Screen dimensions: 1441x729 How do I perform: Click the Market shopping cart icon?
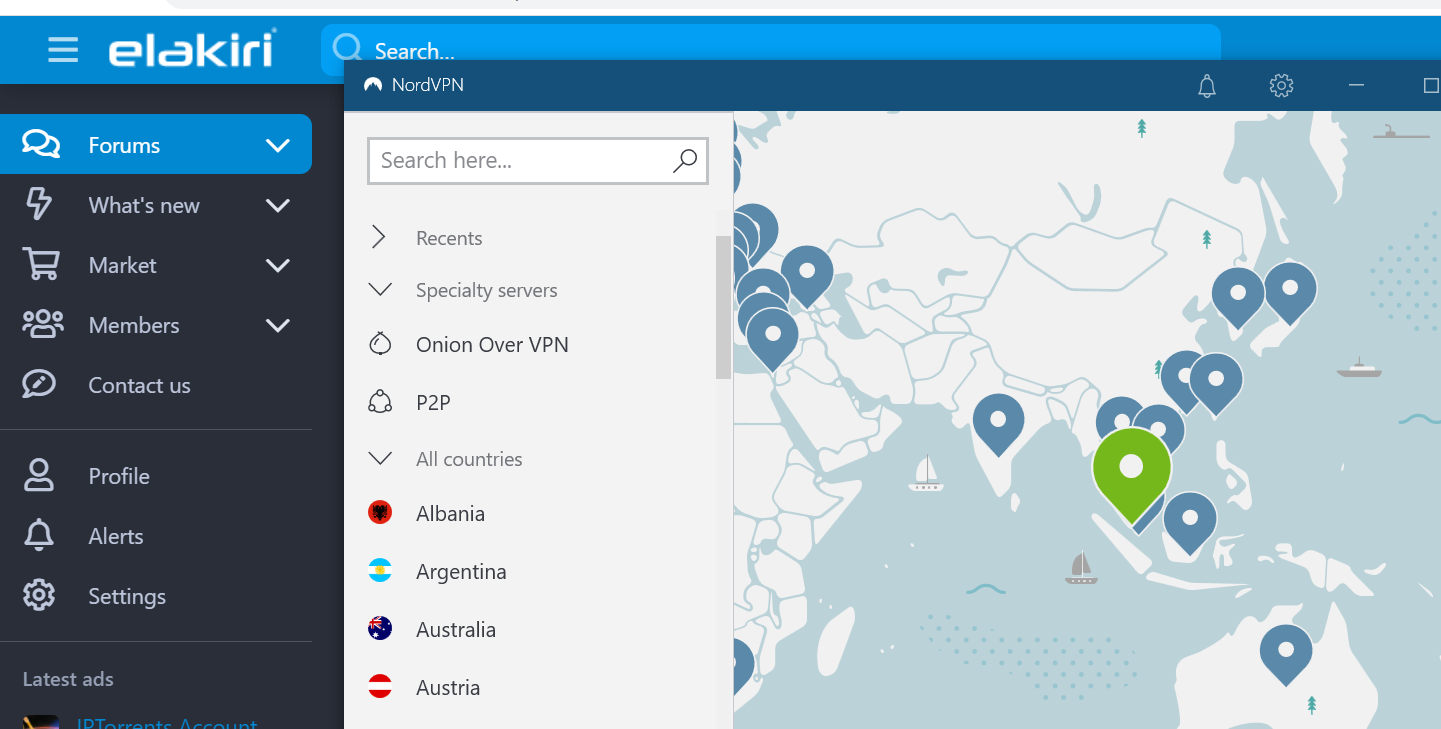(40, 264)
